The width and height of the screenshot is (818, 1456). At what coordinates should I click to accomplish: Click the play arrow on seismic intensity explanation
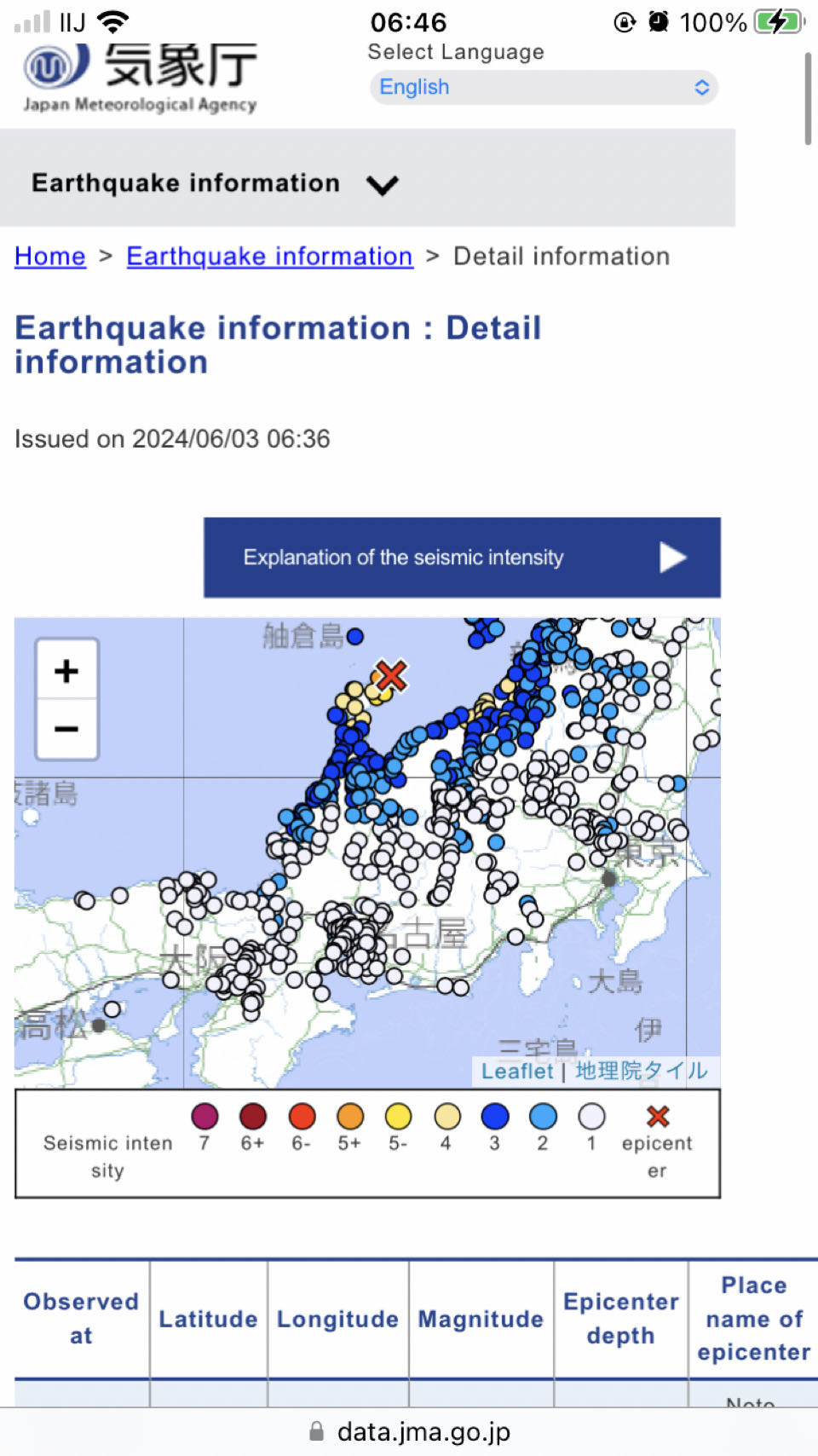click(673, 558)
